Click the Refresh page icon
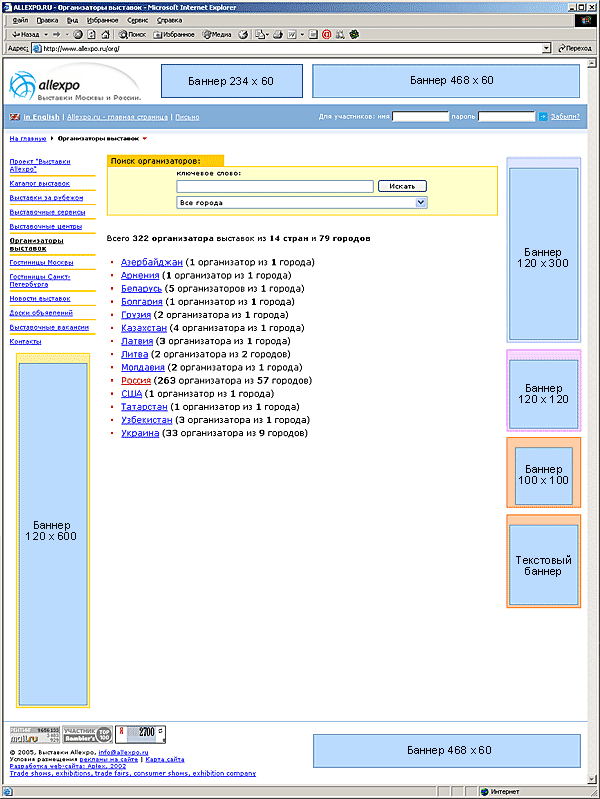600x799 pixels. (91, 35)
